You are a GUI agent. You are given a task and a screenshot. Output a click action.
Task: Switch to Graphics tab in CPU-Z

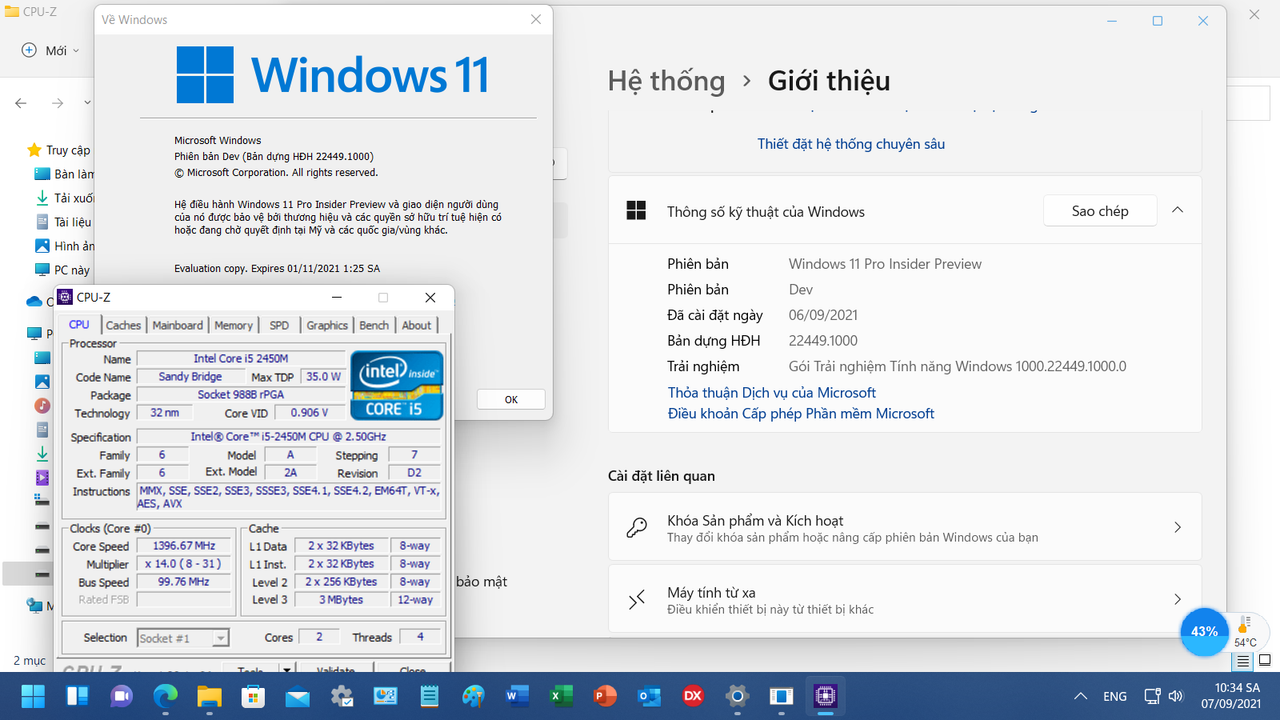327,325
